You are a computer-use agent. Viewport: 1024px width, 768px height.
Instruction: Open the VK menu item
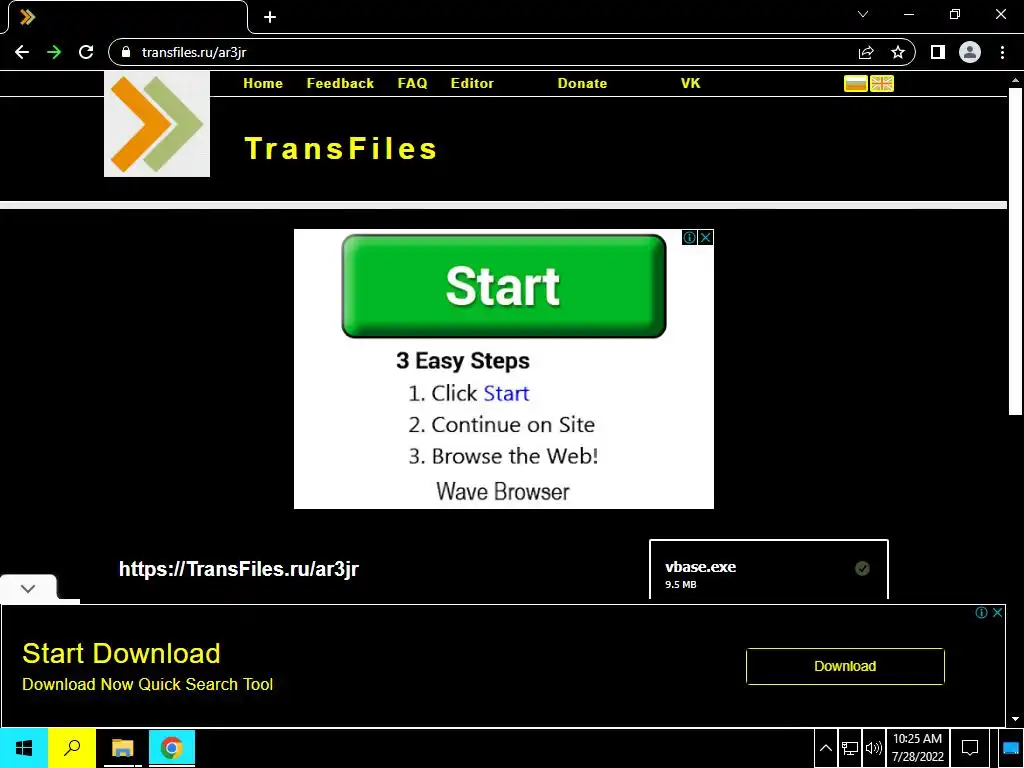coord(690,84)
